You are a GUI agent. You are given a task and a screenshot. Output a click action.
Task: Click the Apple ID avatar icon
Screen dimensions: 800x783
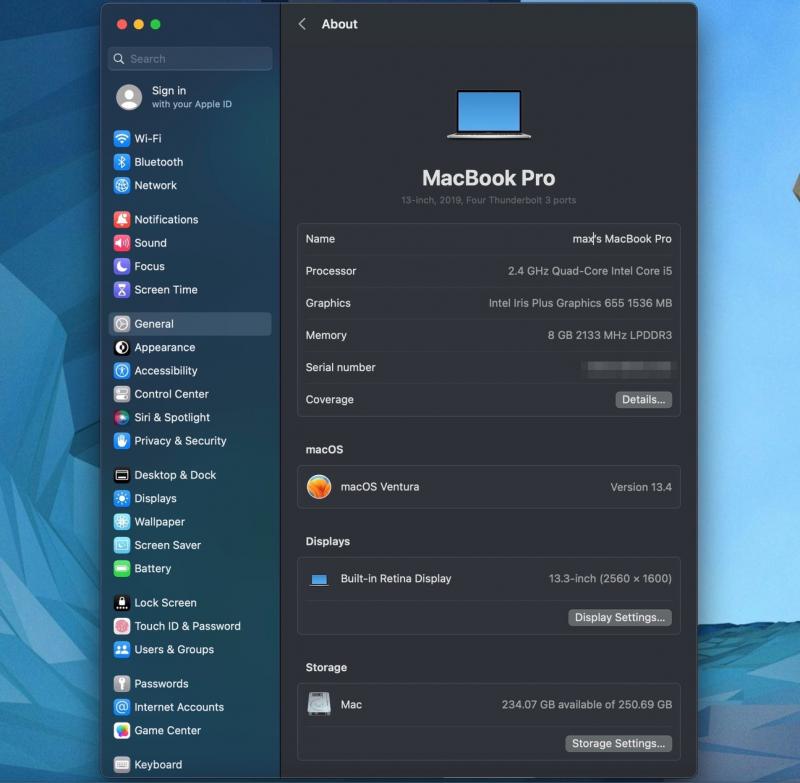(x=129, y=97)
